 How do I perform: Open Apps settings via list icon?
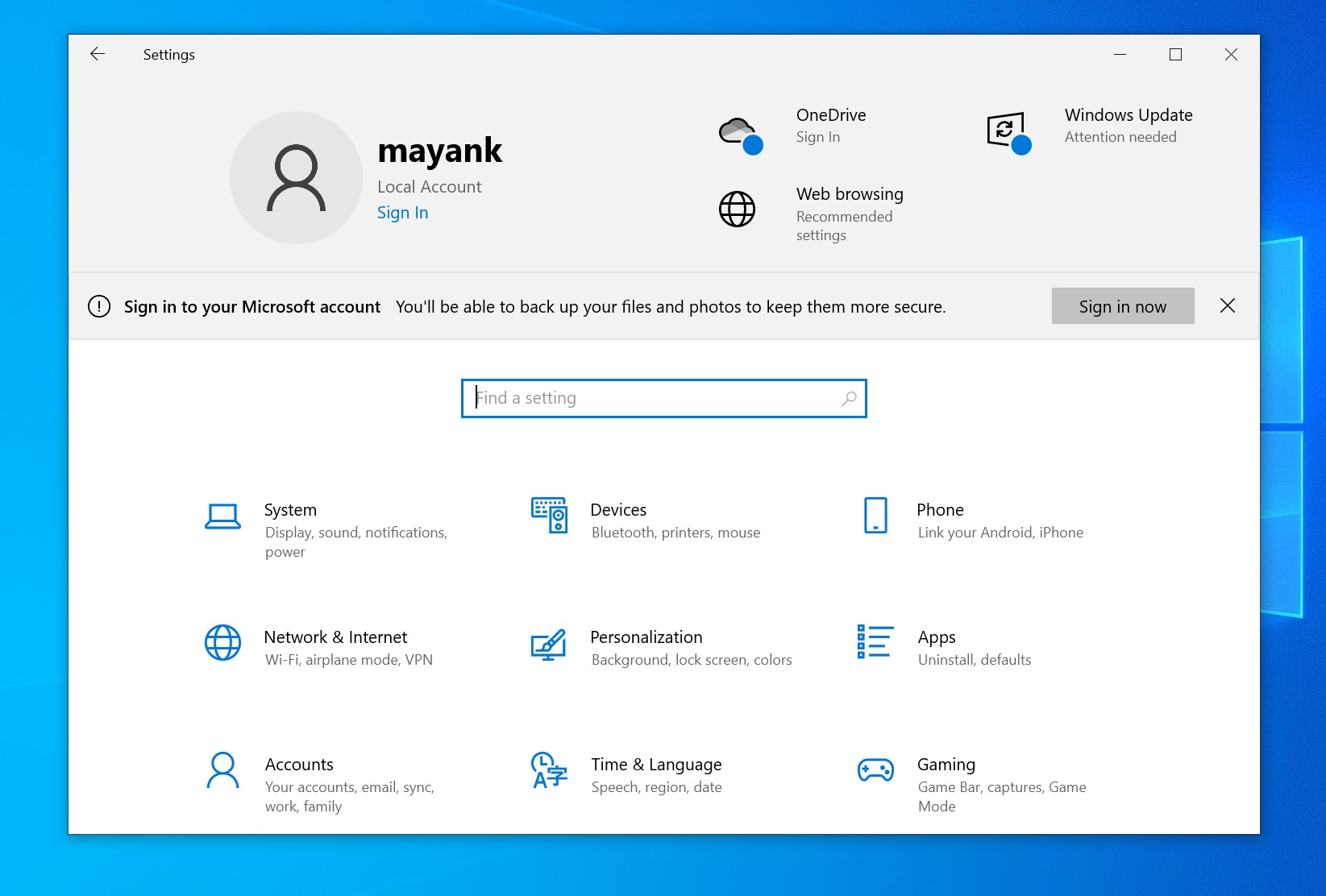point(875,643)
